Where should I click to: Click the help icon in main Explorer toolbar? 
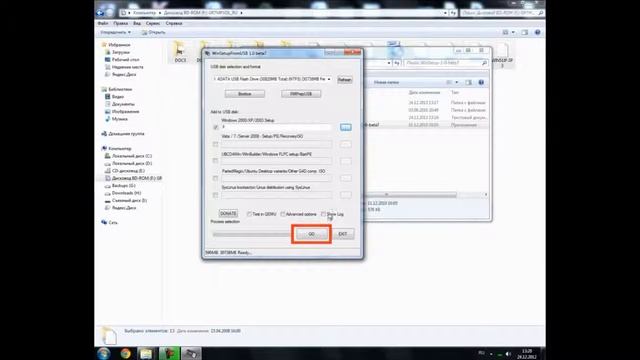pos(538,32)
